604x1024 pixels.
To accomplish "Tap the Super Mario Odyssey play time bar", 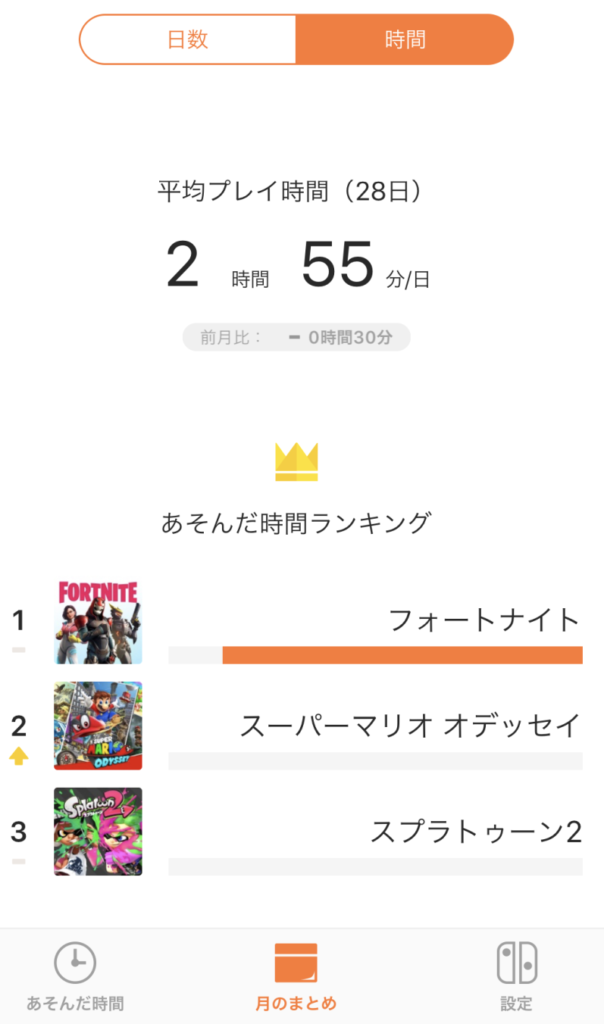I will [x=375, y=761].
